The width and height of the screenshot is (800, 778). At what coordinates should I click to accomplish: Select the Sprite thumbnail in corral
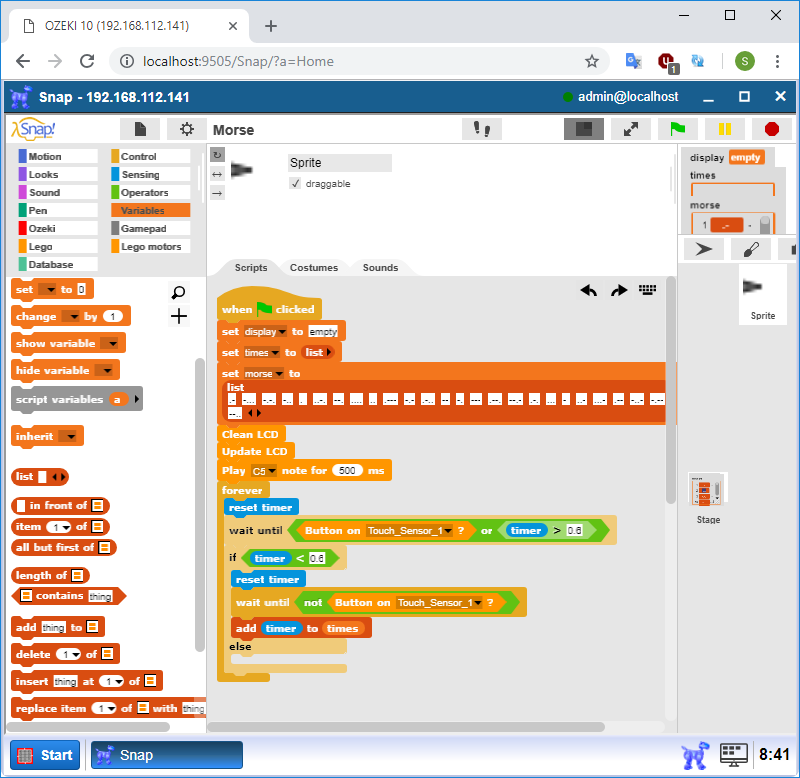[x=762, y=294]
